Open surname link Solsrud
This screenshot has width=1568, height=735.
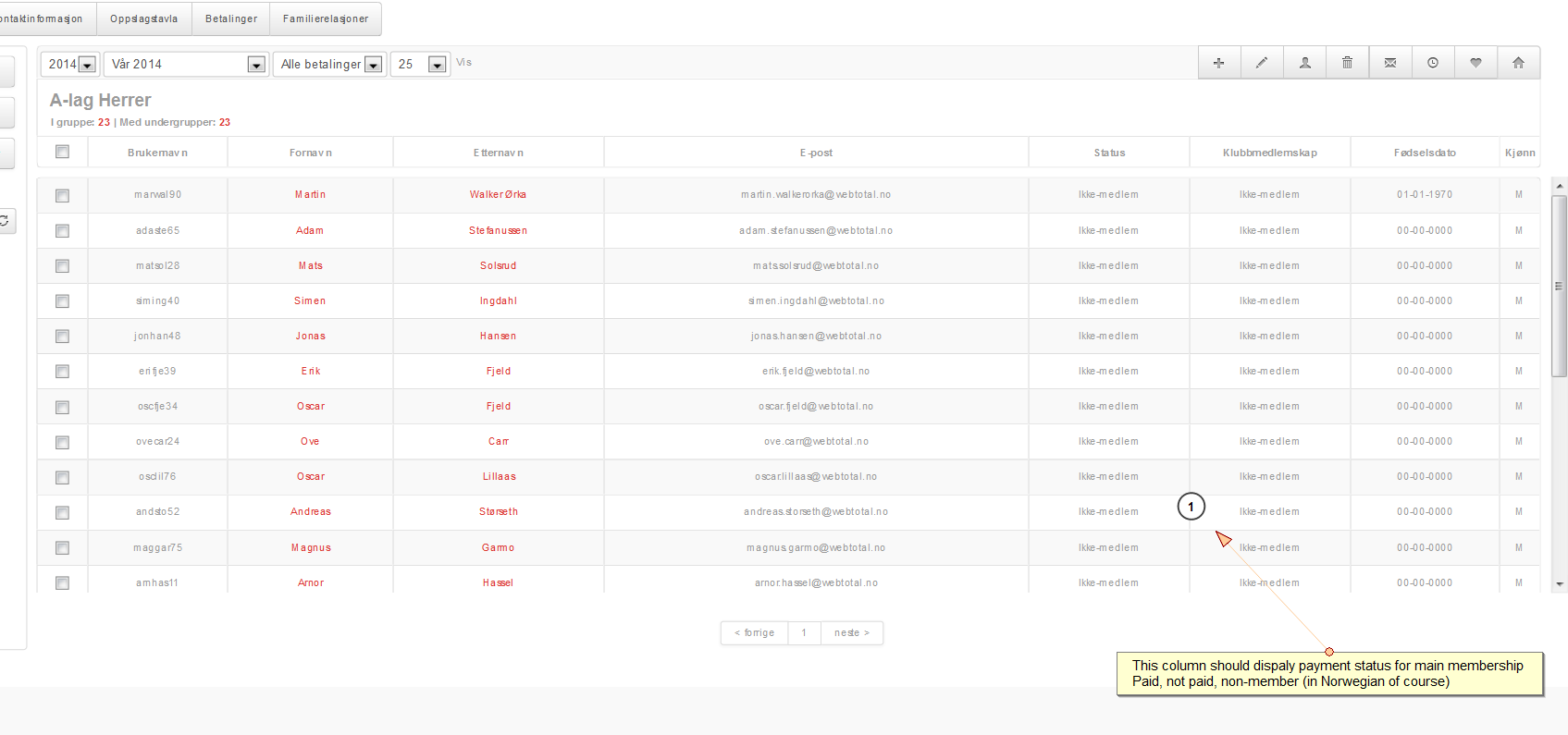click(x=498, y=265)
